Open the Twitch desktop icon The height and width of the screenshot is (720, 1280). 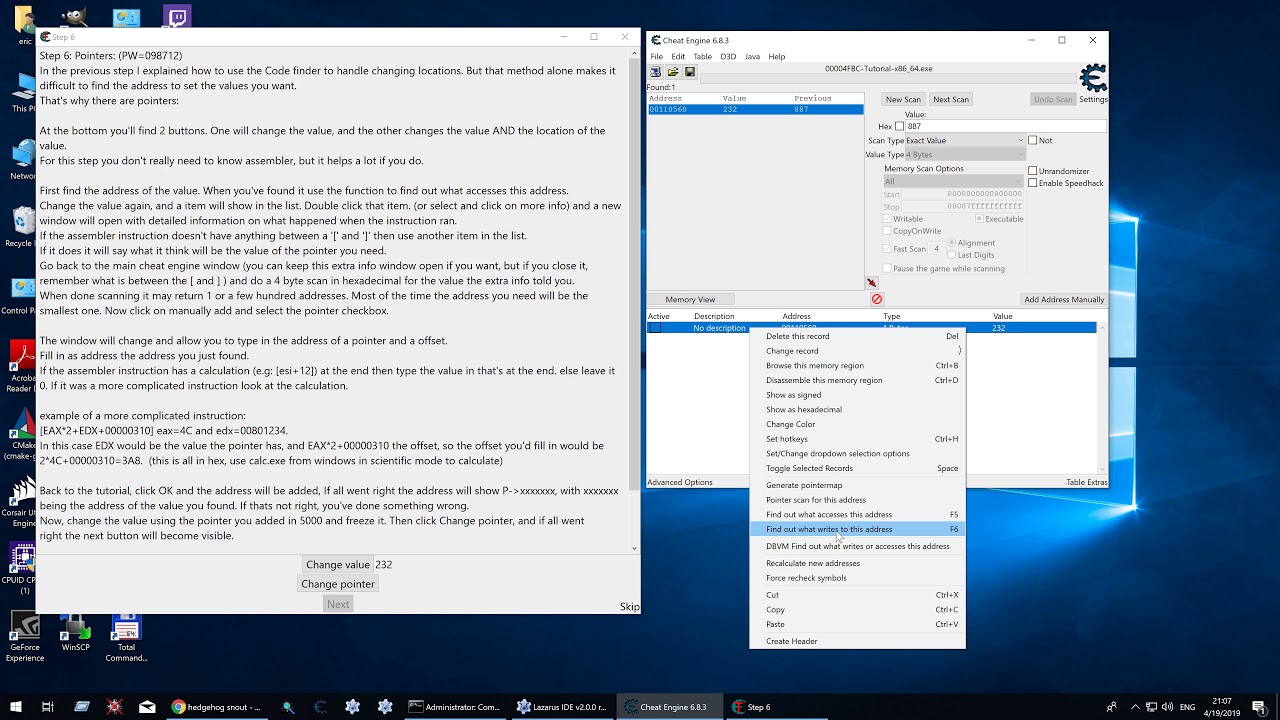177,16
